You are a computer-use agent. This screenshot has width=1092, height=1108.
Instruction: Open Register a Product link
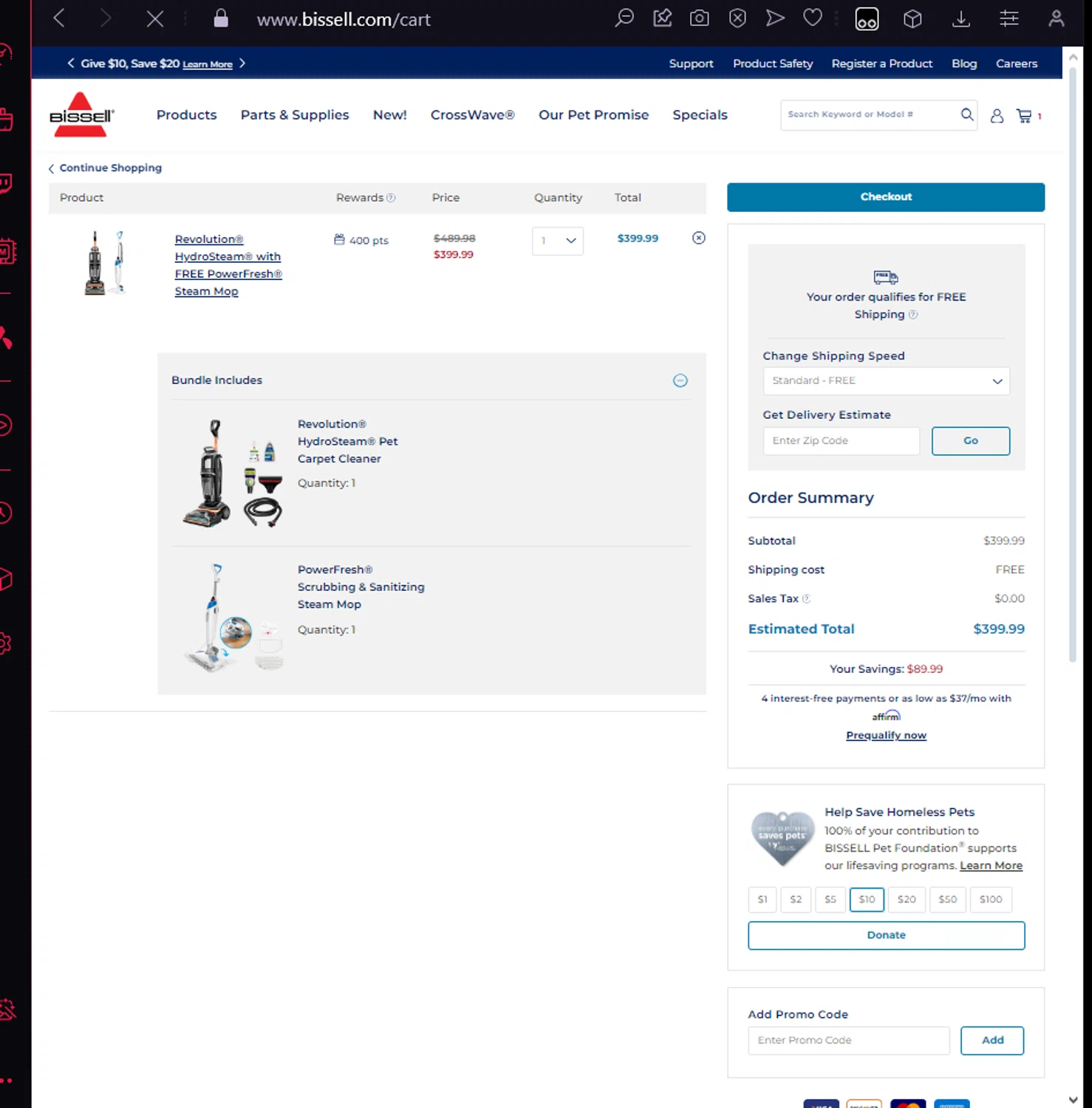[x=882, y=64]
